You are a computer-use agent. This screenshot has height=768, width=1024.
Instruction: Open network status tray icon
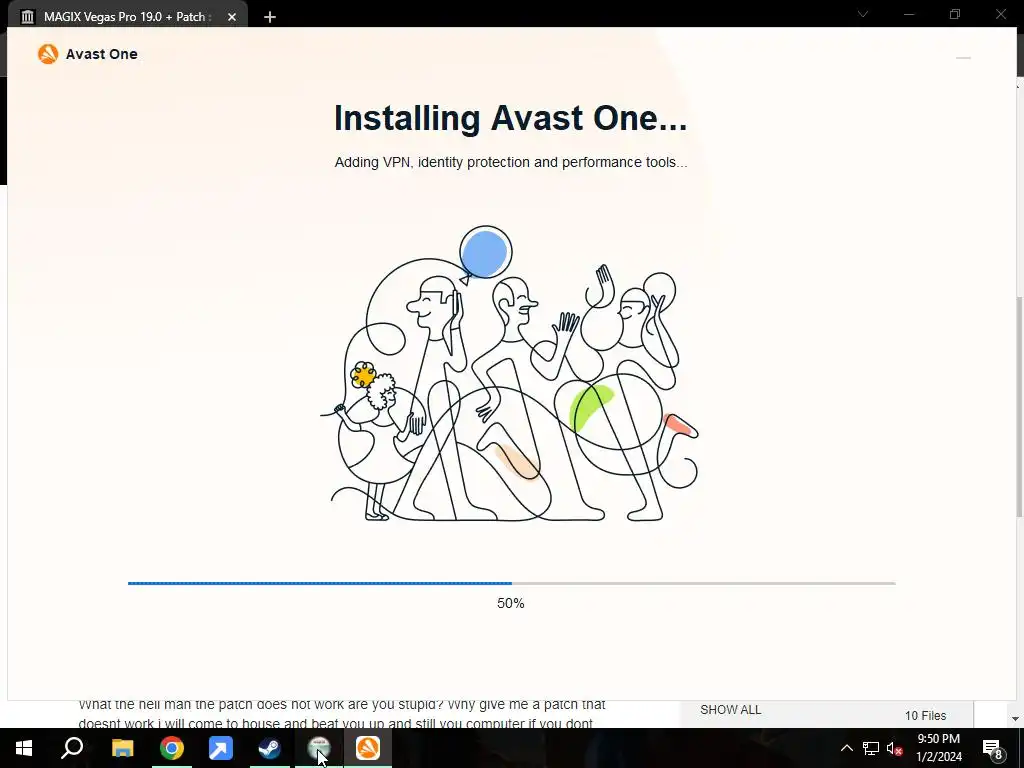[x=871, y=748]
